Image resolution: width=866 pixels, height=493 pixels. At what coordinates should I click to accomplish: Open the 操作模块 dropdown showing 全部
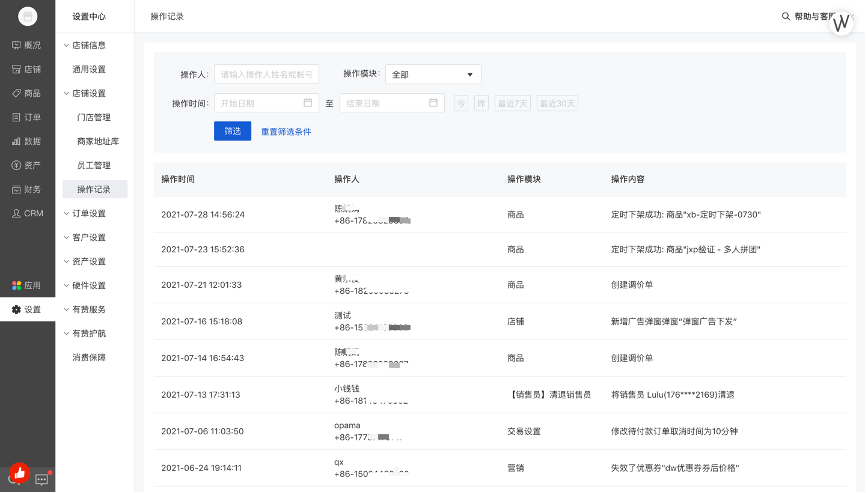(433, 75)
